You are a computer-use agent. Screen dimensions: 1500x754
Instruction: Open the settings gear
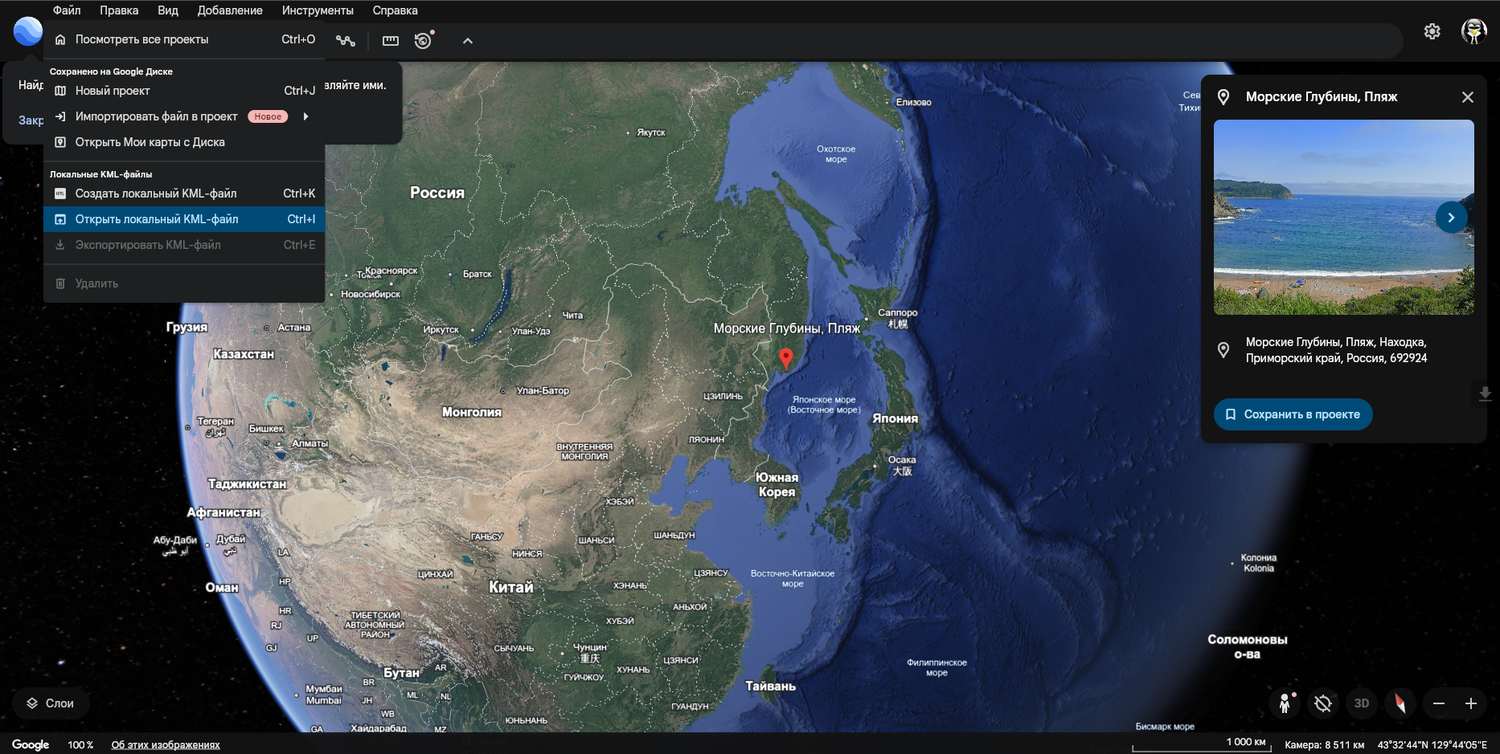[x=1432, y=31]
